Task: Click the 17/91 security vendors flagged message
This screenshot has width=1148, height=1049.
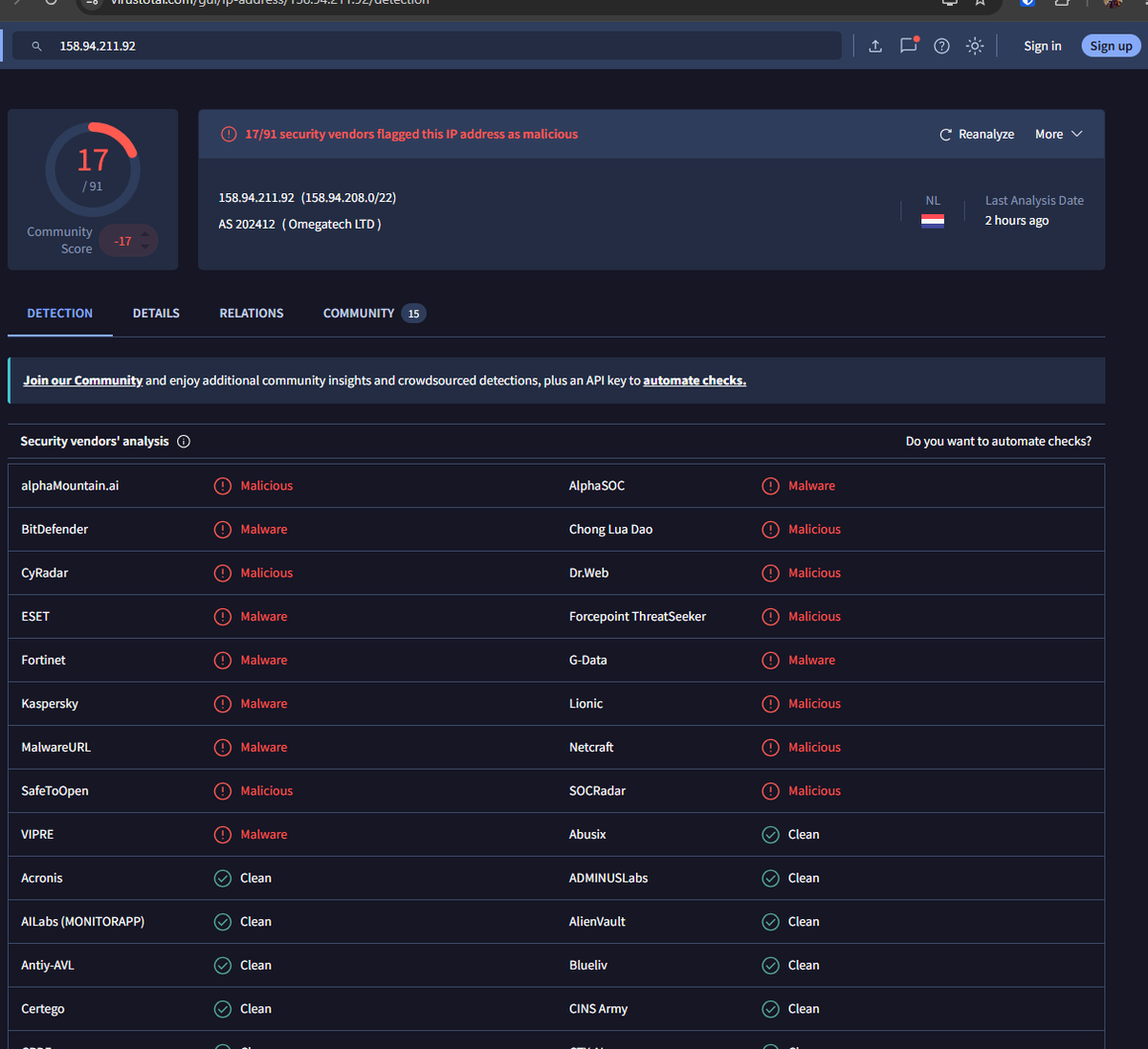Action: click(x=411, y=134)
